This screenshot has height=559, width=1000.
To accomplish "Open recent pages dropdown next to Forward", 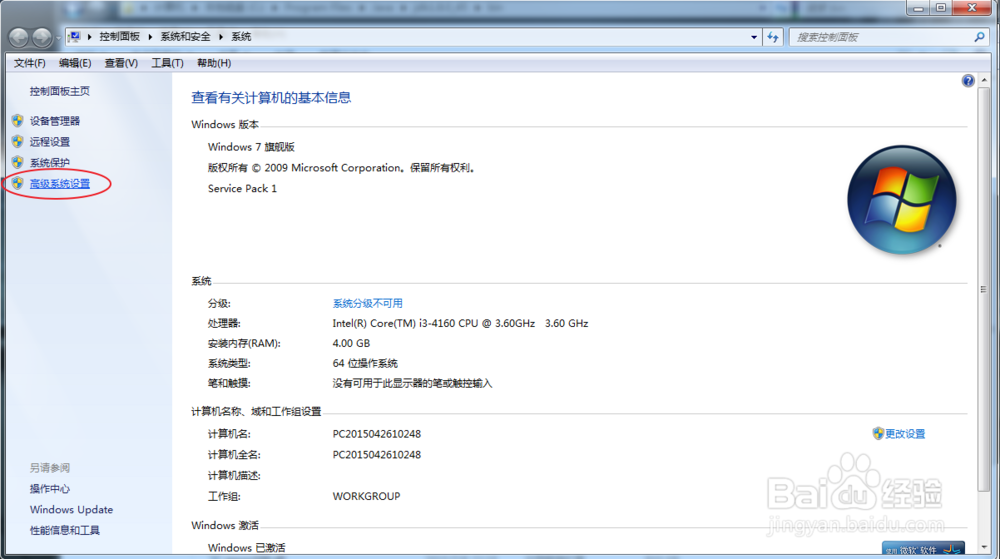I will (x=58, y=38).
